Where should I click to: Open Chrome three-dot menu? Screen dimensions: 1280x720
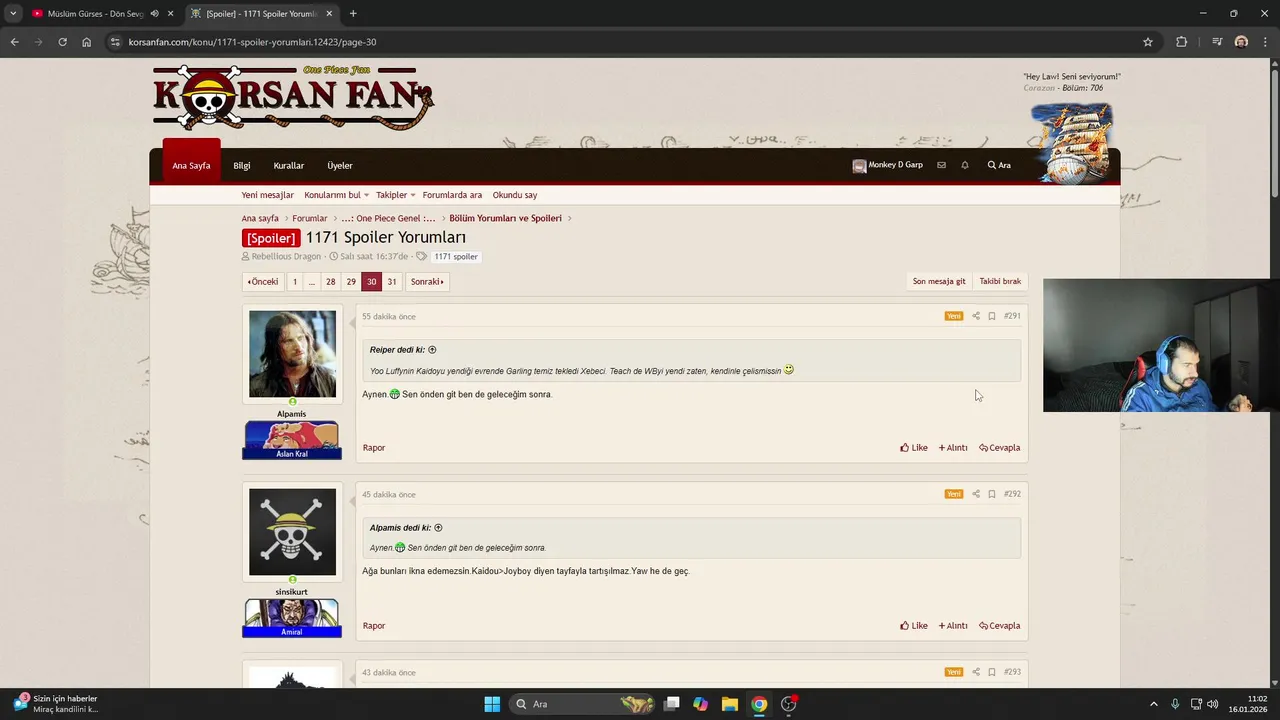(1266, 42)
